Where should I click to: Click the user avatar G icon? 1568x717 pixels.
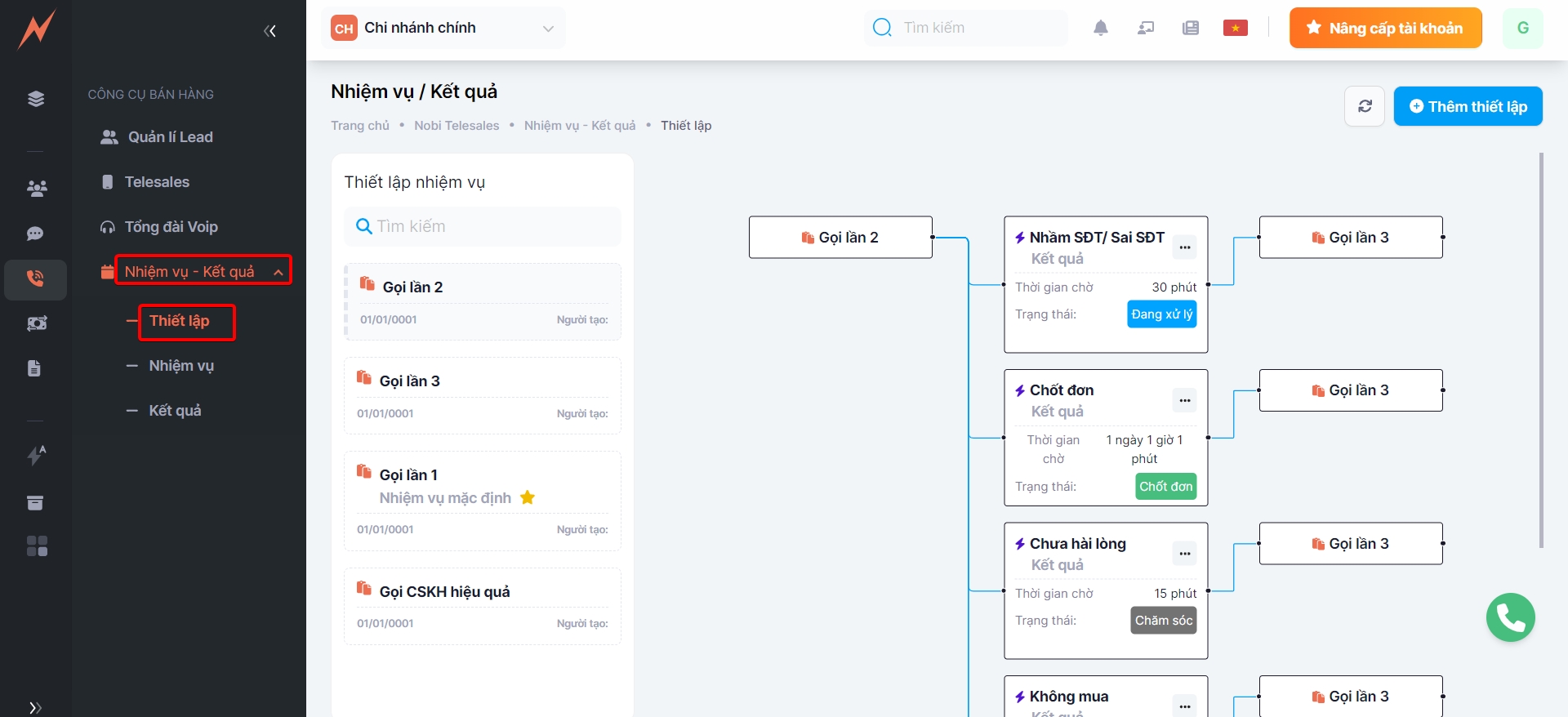pos(1522,28)
